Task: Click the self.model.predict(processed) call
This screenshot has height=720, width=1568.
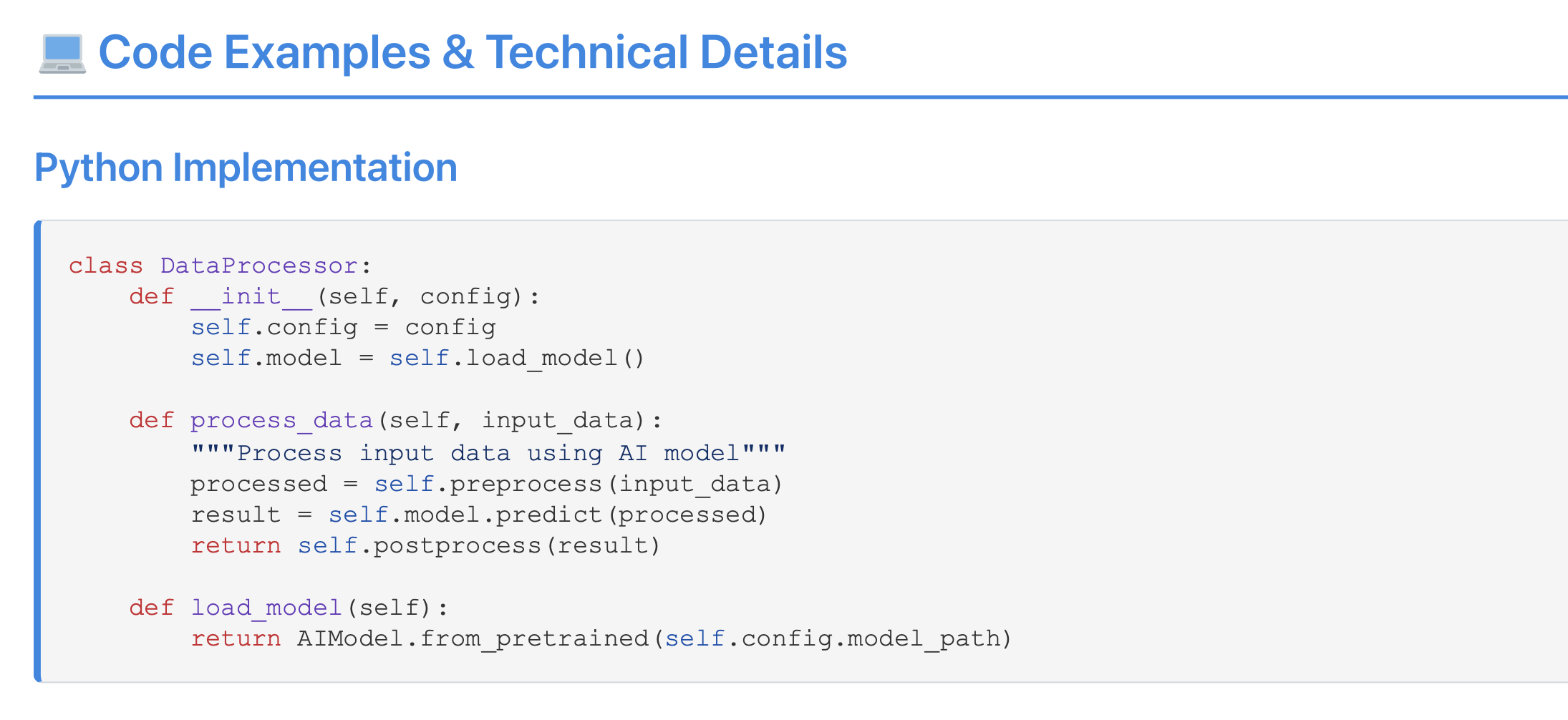Action: 547,515
